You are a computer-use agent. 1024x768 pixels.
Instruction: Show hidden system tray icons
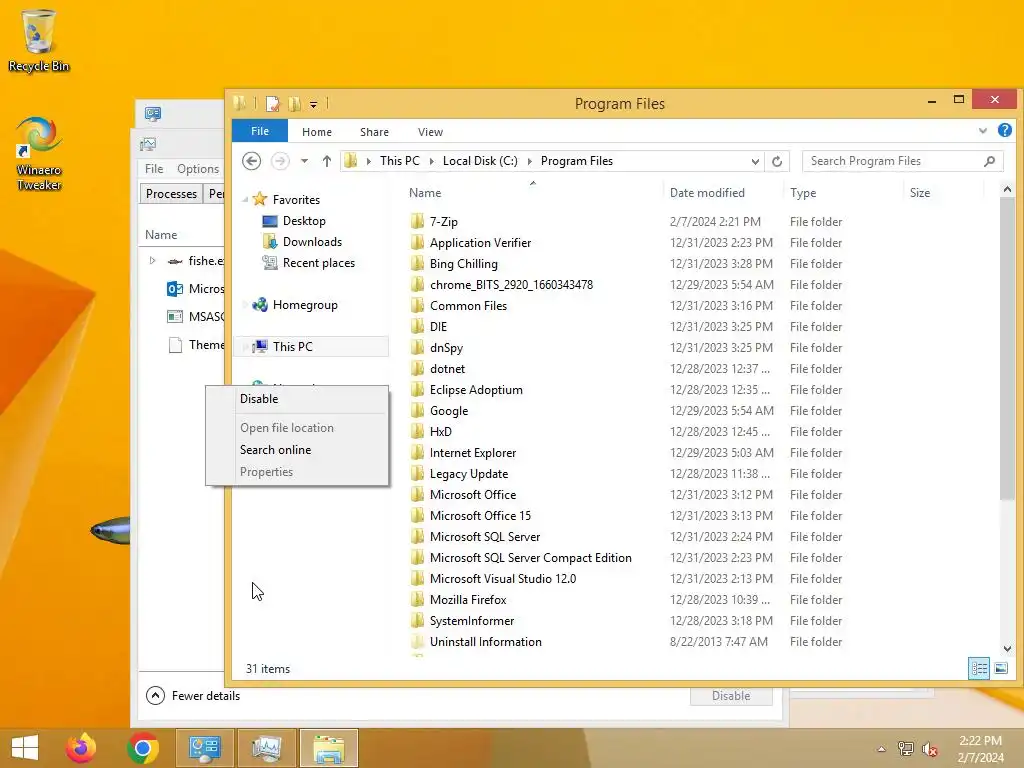pos(882,749)
